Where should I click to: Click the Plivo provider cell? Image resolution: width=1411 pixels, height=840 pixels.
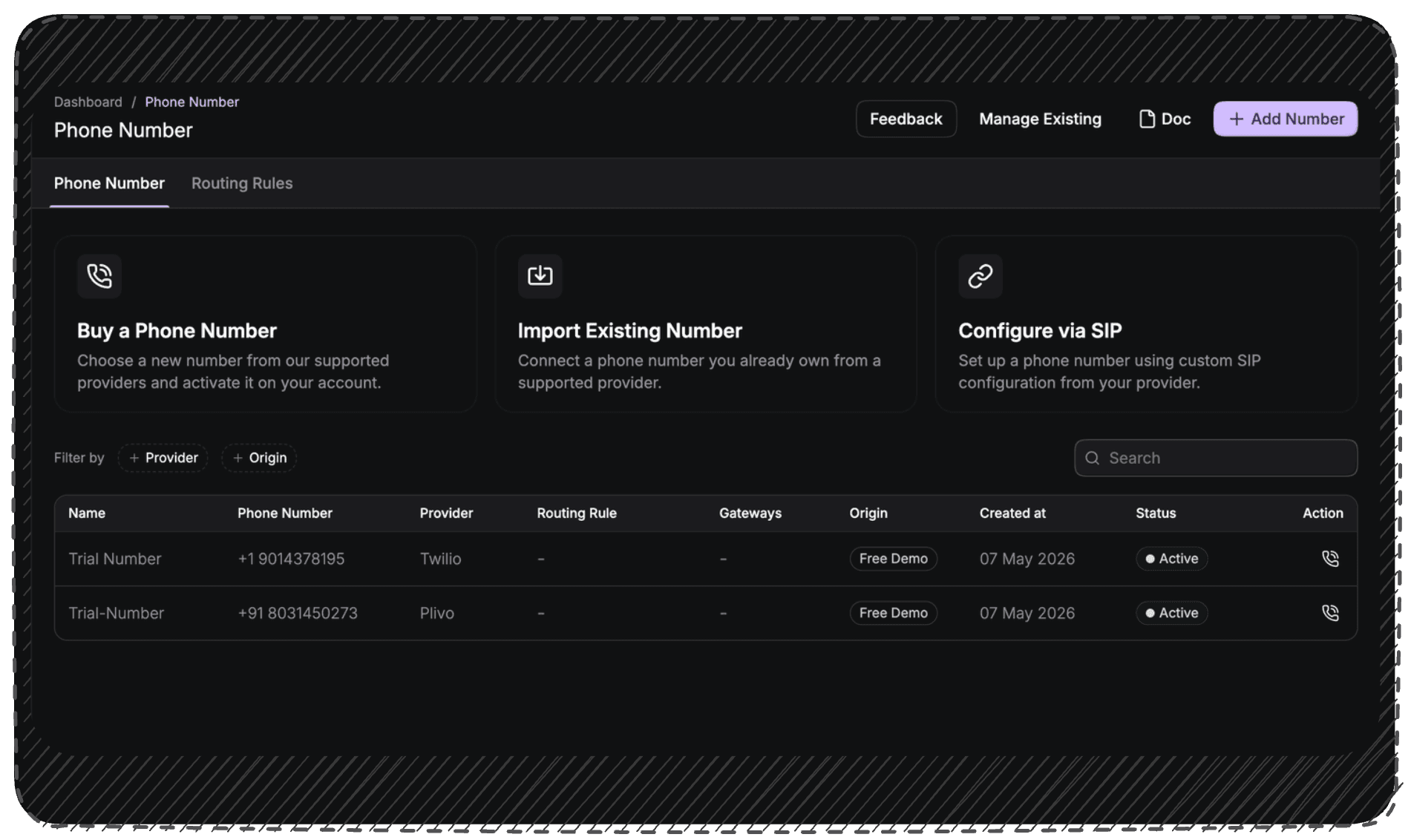pyautogui.click(x=437, y=613)
